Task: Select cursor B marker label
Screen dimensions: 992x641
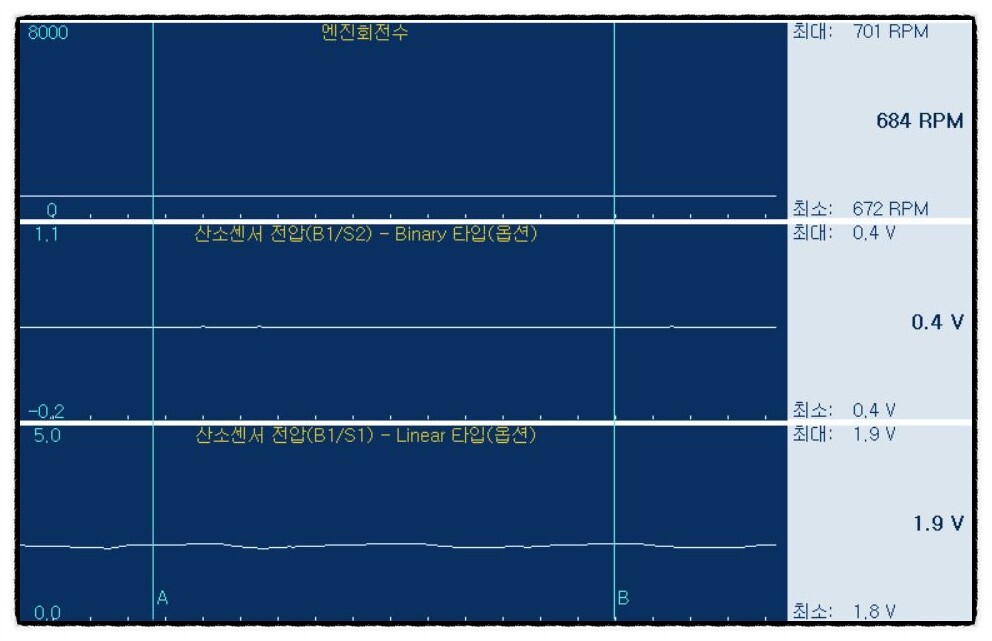Action: pos(623,597)
